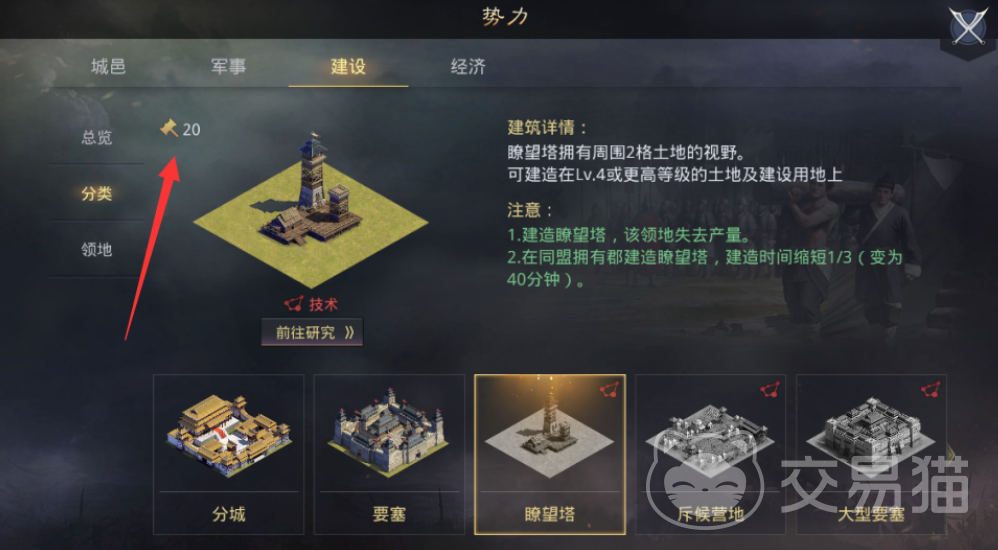Screen dimensions: 998x550
Task: Select the 瞭望塔 watchtower card
Action: coord(550,455)
